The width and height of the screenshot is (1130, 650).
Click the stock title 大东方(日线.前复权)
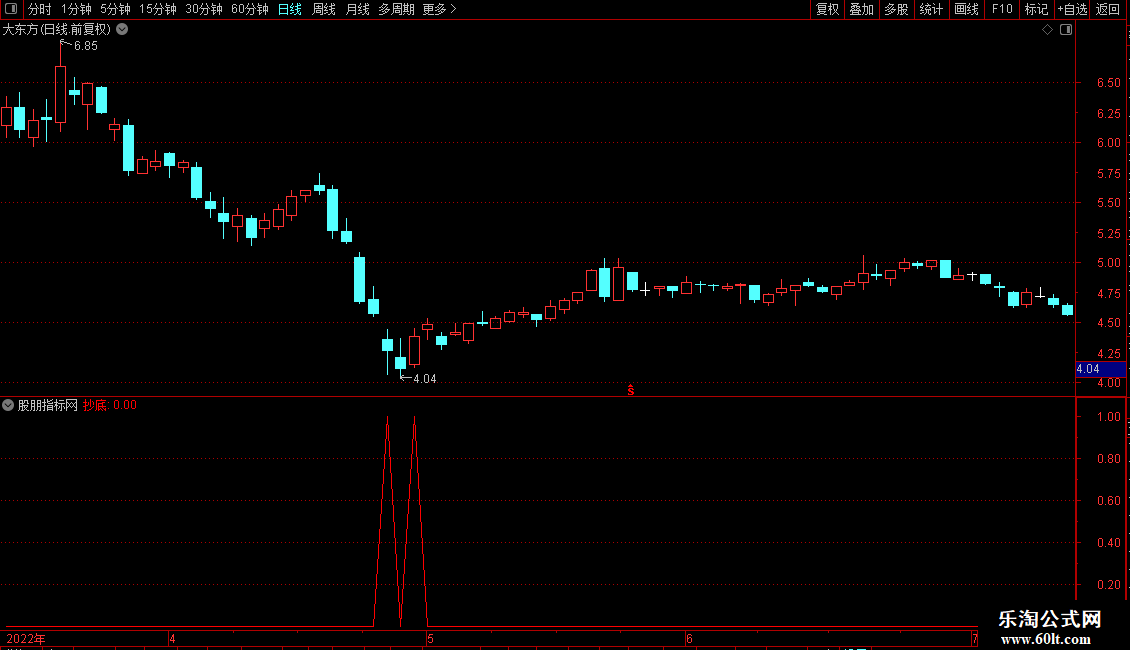point(57,30)
